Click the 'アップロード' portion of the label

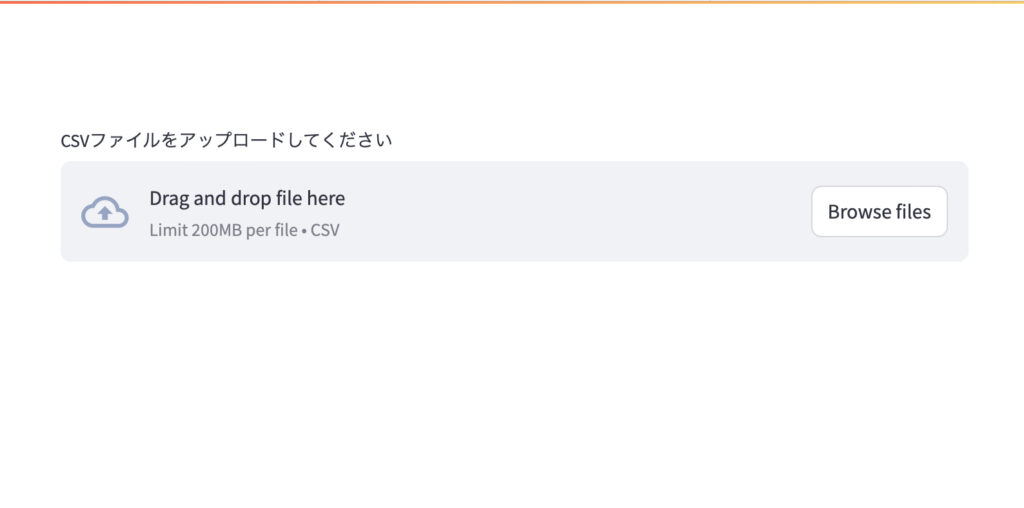point(223,140)
